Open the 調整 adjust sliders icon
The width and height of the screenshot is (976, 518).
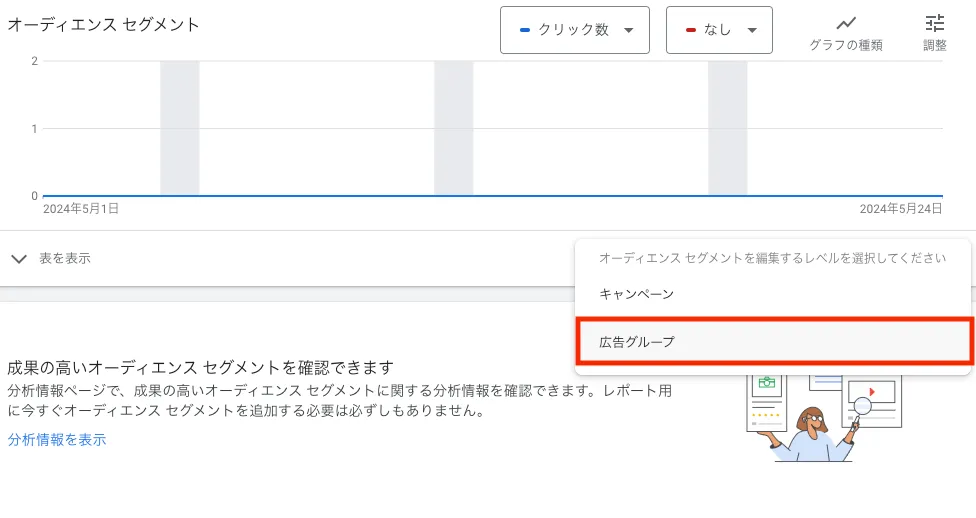coord(934,23)
